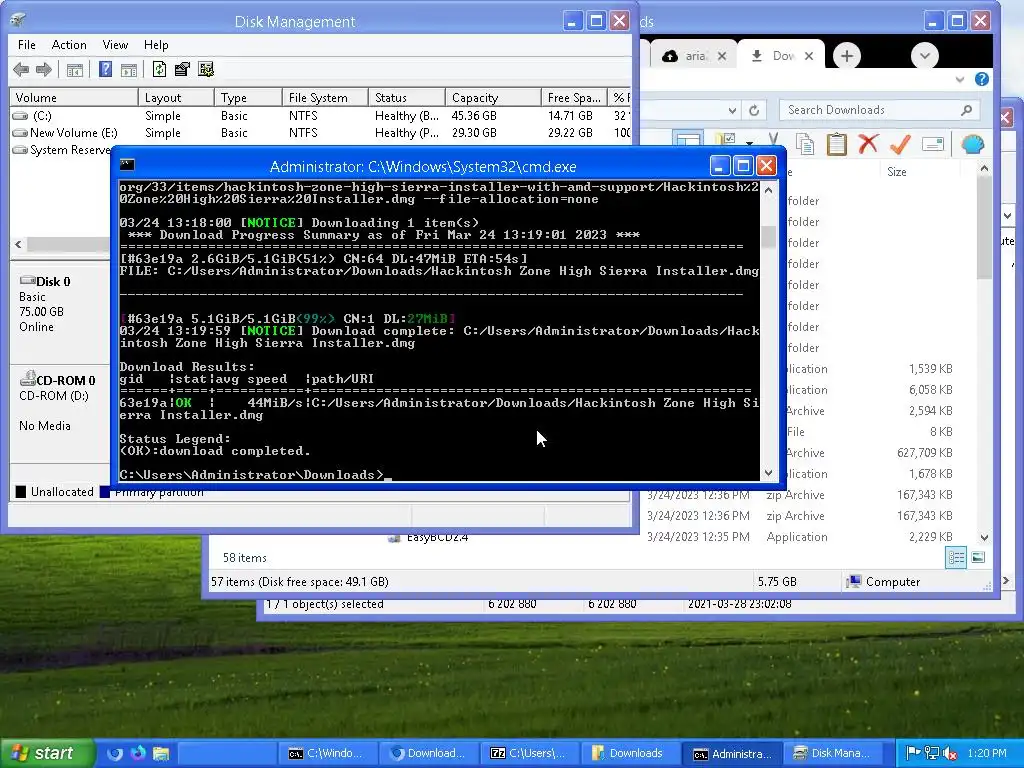This screenshot has width=1024, height=768.
Task: Select the (C:) volume row
Action: pyautogui.click(x=320, y=116)
